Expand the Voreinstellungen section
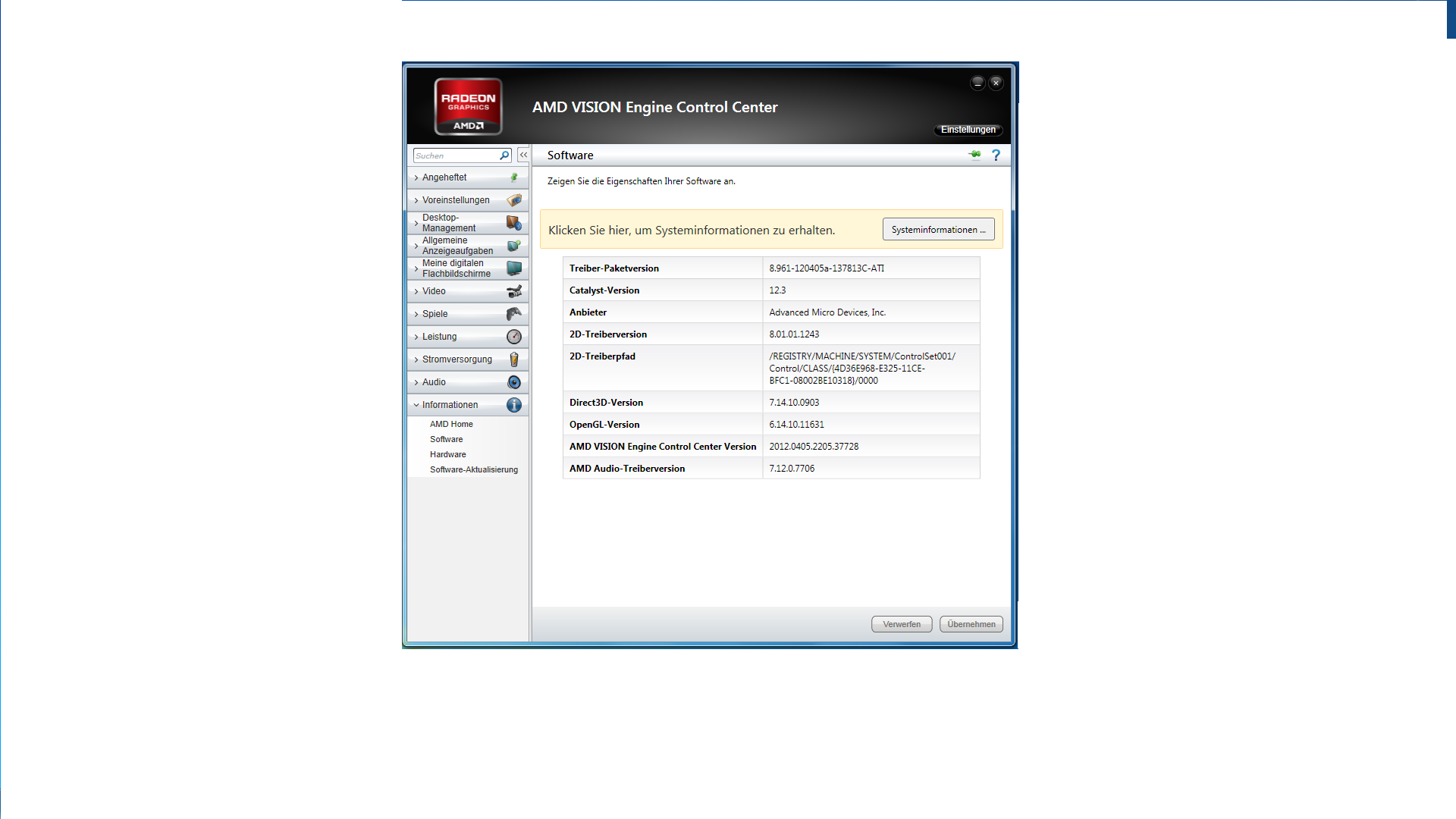The height and width of the screenshot is (819, 1456). click(455, 200)
